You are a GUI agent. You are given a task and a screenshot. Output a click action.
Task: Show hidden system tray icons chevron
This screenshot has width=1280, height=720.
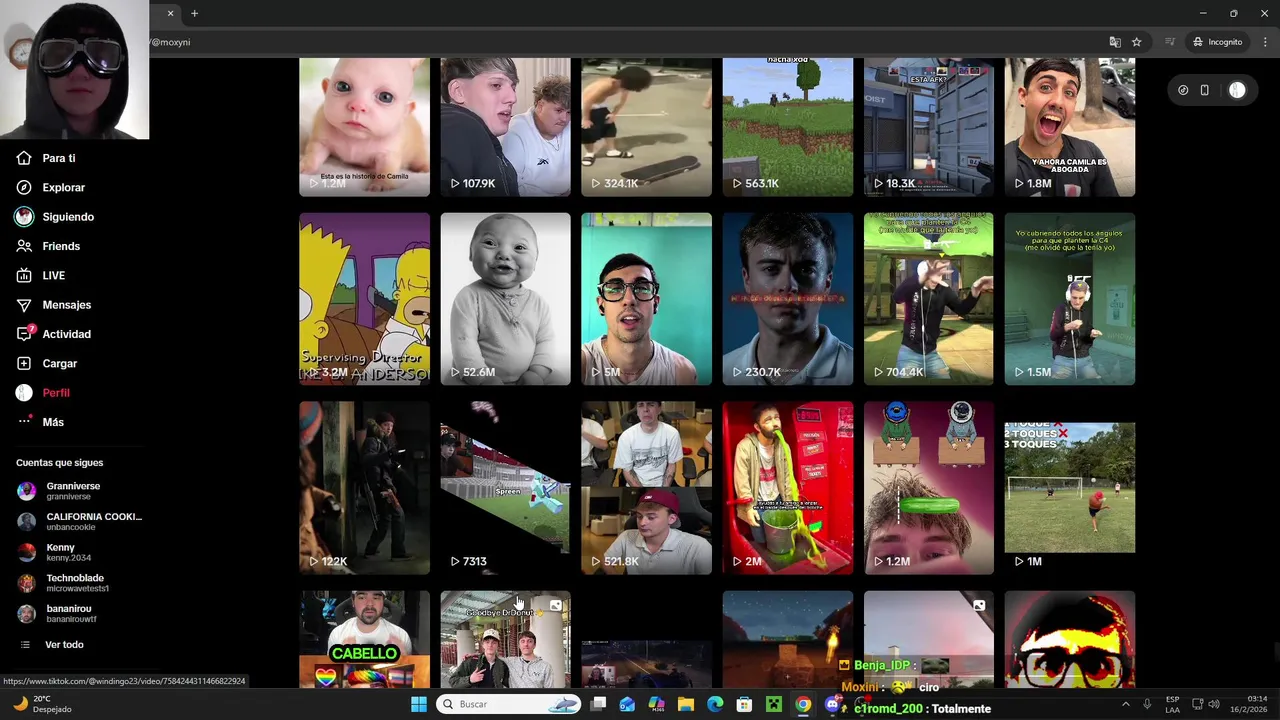click(x=1125, y=704)
